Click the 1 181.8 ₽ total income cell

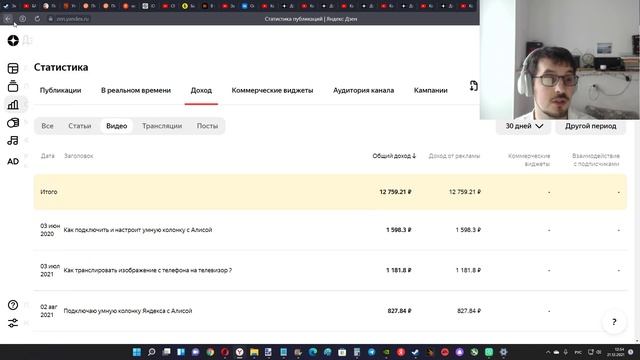coord(398,270)
